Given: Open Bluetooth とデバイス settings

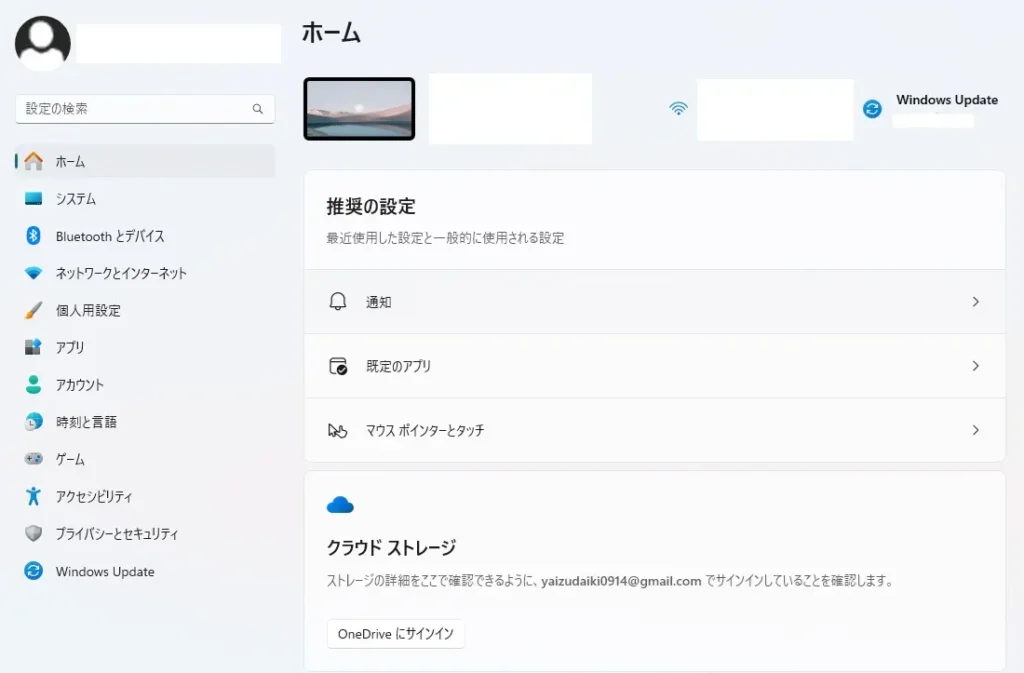Looking at the screenshot, I should pos(145,236).
